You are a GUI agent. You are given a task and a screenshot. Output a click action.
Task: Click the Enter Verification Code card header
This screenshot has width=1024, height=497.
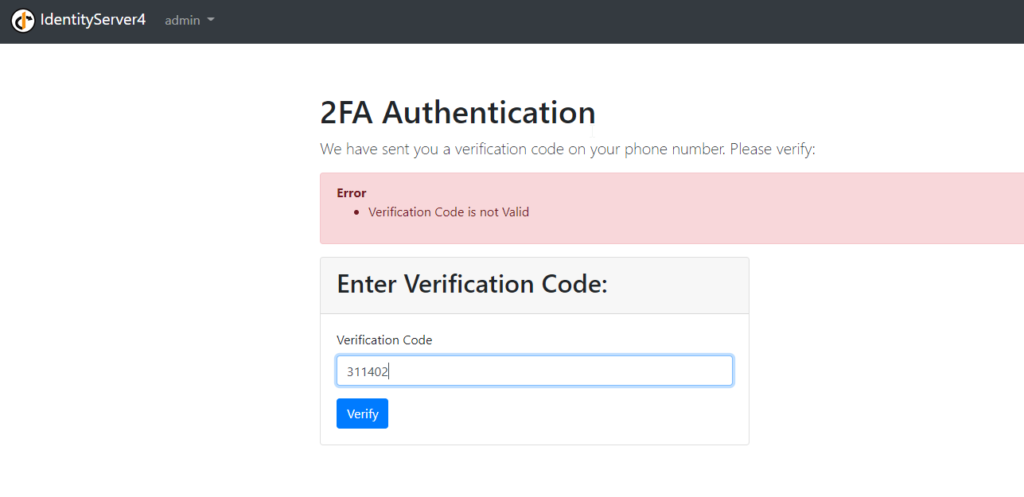tap(534, 285)
